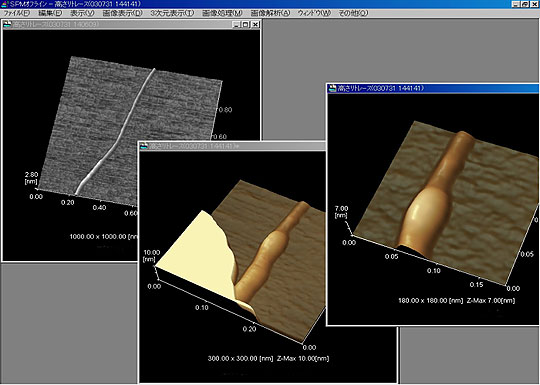540x385 pixels.
Task: Open the 3次元表示(T) menu
Action: pos(172,13)
